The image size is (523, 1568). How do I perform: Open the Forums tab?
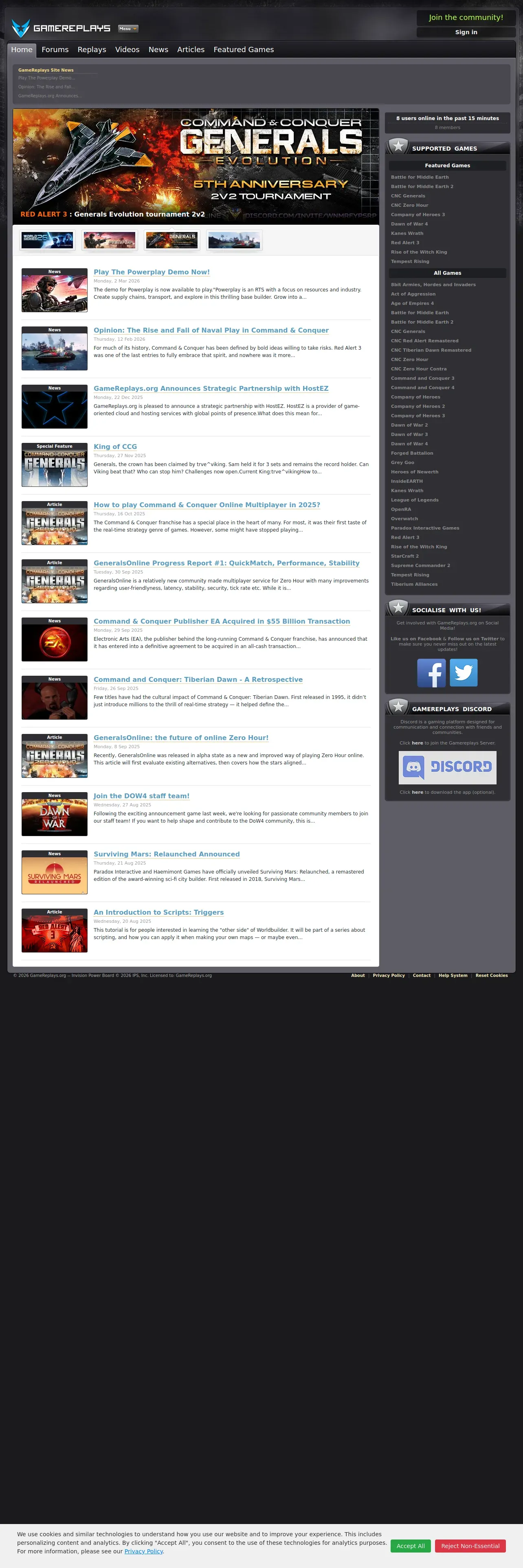coord(55,50)
